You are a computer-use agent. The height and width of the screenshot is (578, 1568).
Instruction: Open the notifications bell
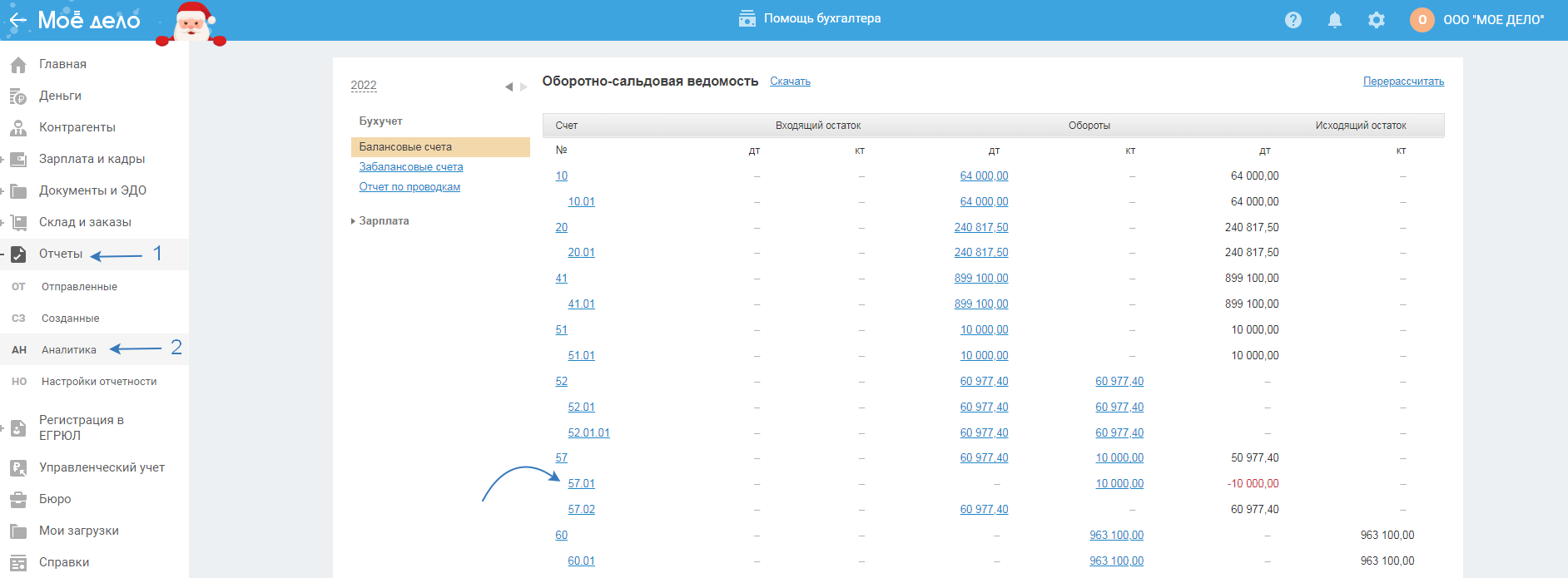pyautogui.click(x=1334, y=20)
